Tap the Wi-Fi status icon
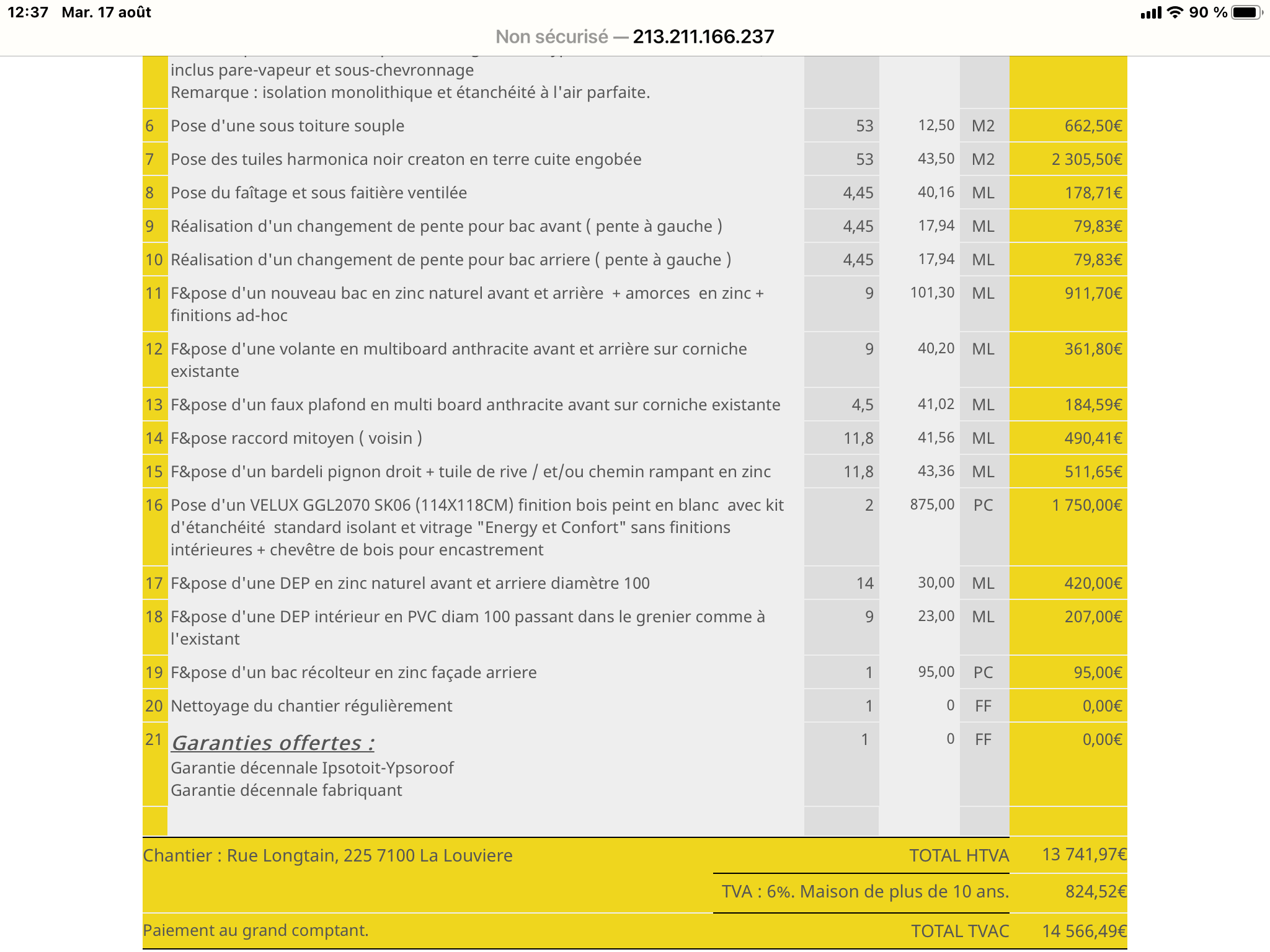The height and width of the screenshot is (952, 1270). tap(1175, 12)
